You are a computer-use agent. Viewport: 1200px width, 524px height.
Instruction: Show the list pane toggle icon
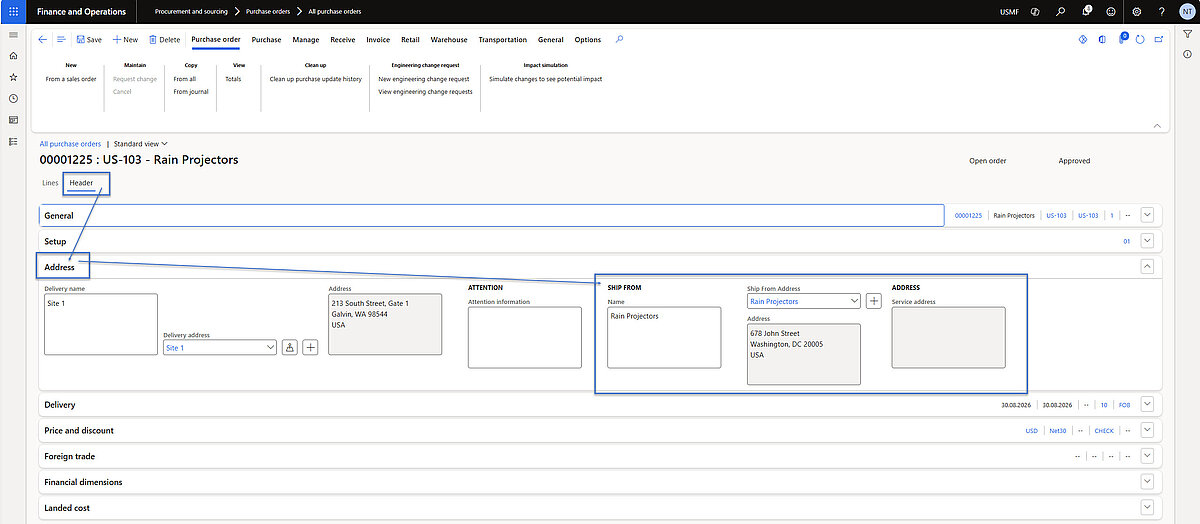[61, 39]
